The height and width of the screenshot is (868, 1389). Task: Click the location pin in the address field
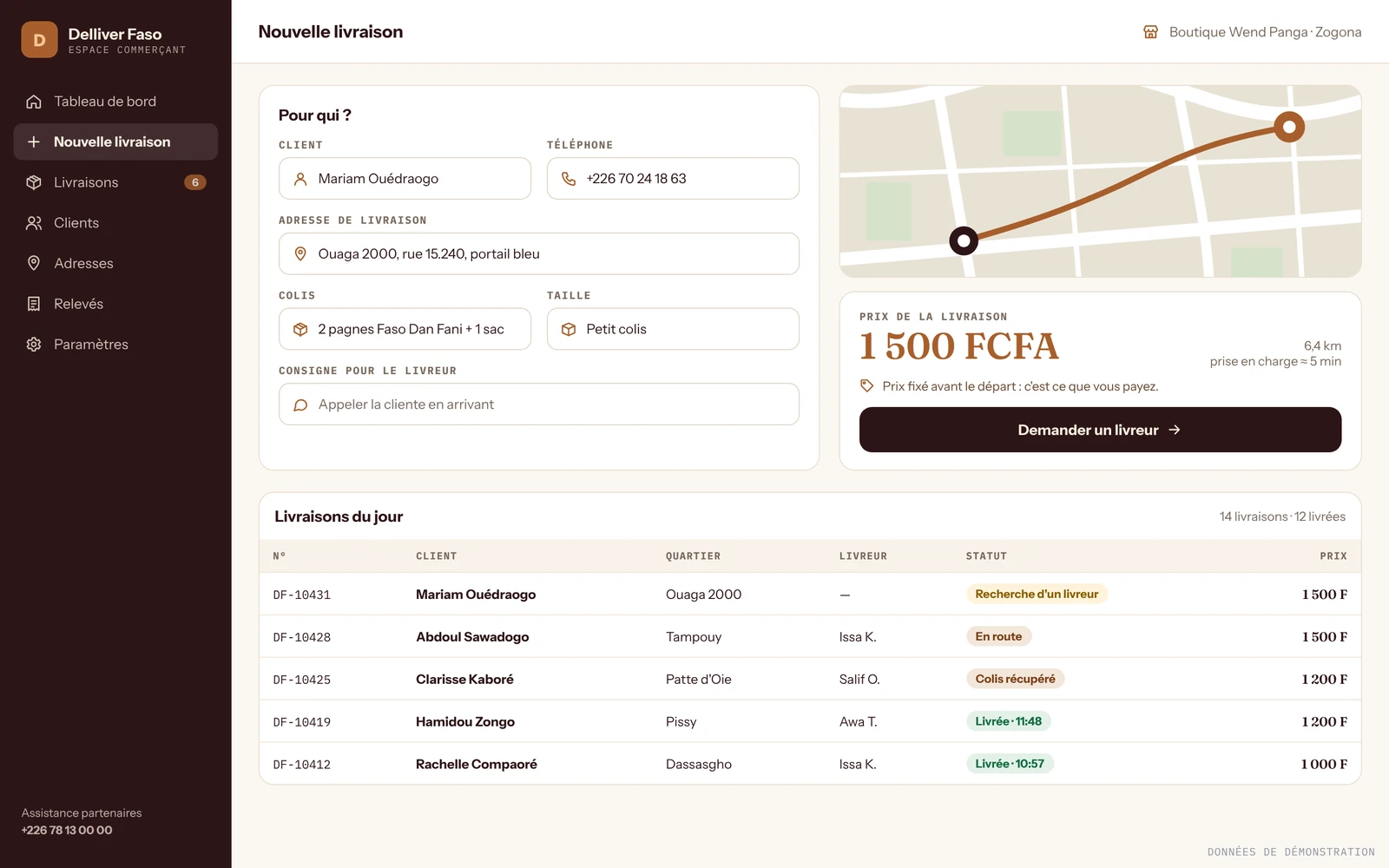pos(300,254)
